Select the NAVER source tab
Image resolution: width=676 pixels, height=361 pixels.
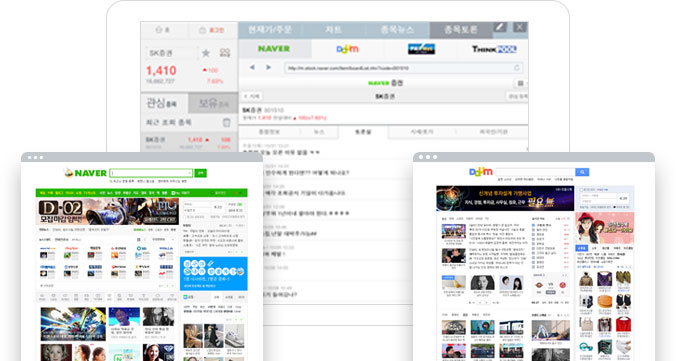[x=274, y=49]
